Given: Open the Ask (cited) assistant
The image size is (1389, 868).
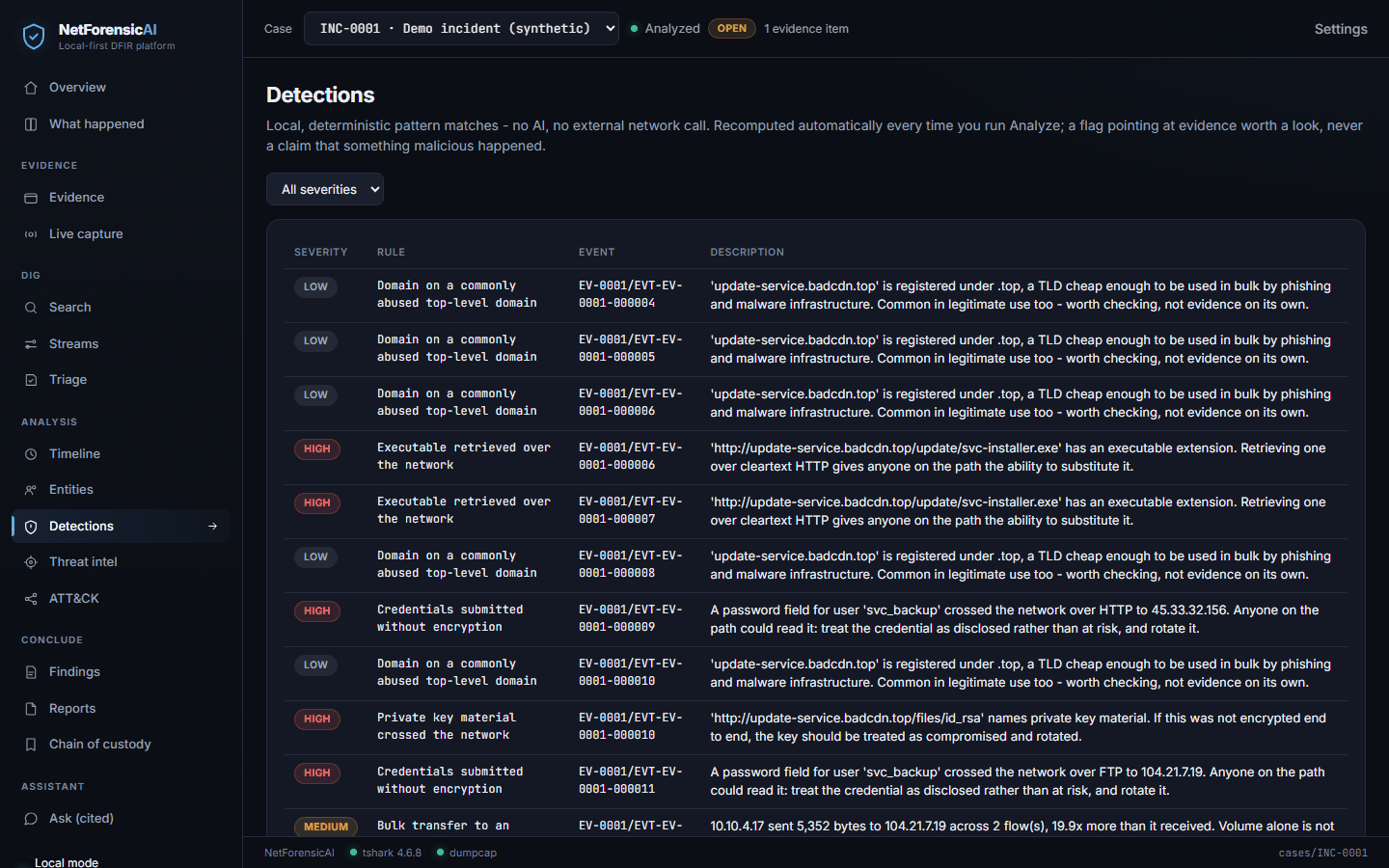Looking at the screenshot, I should (x=122, y=819).
